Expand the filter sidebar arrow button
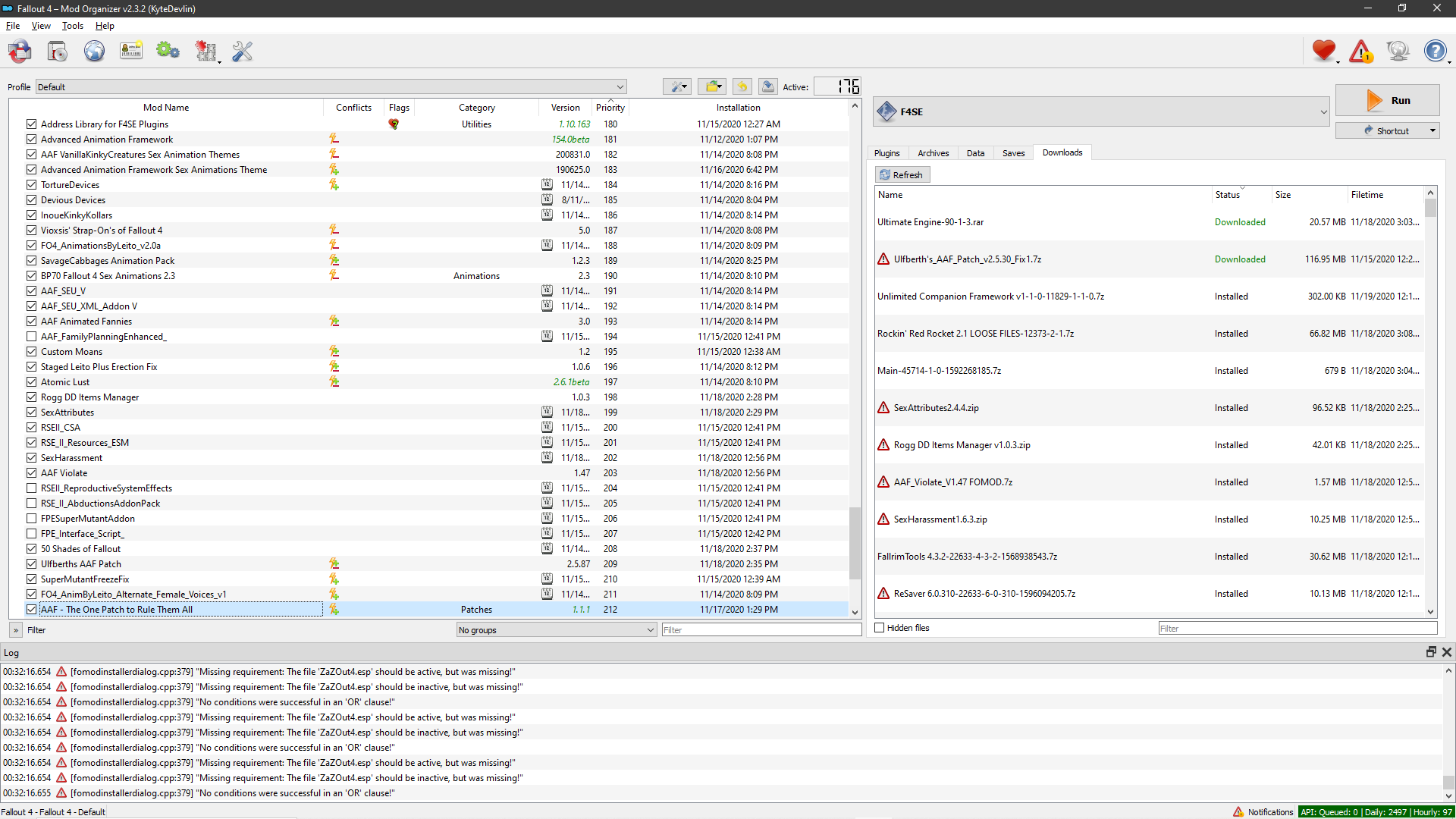Image resolution: width=1456 pixels, height=819 pixels. pos(15,630)
